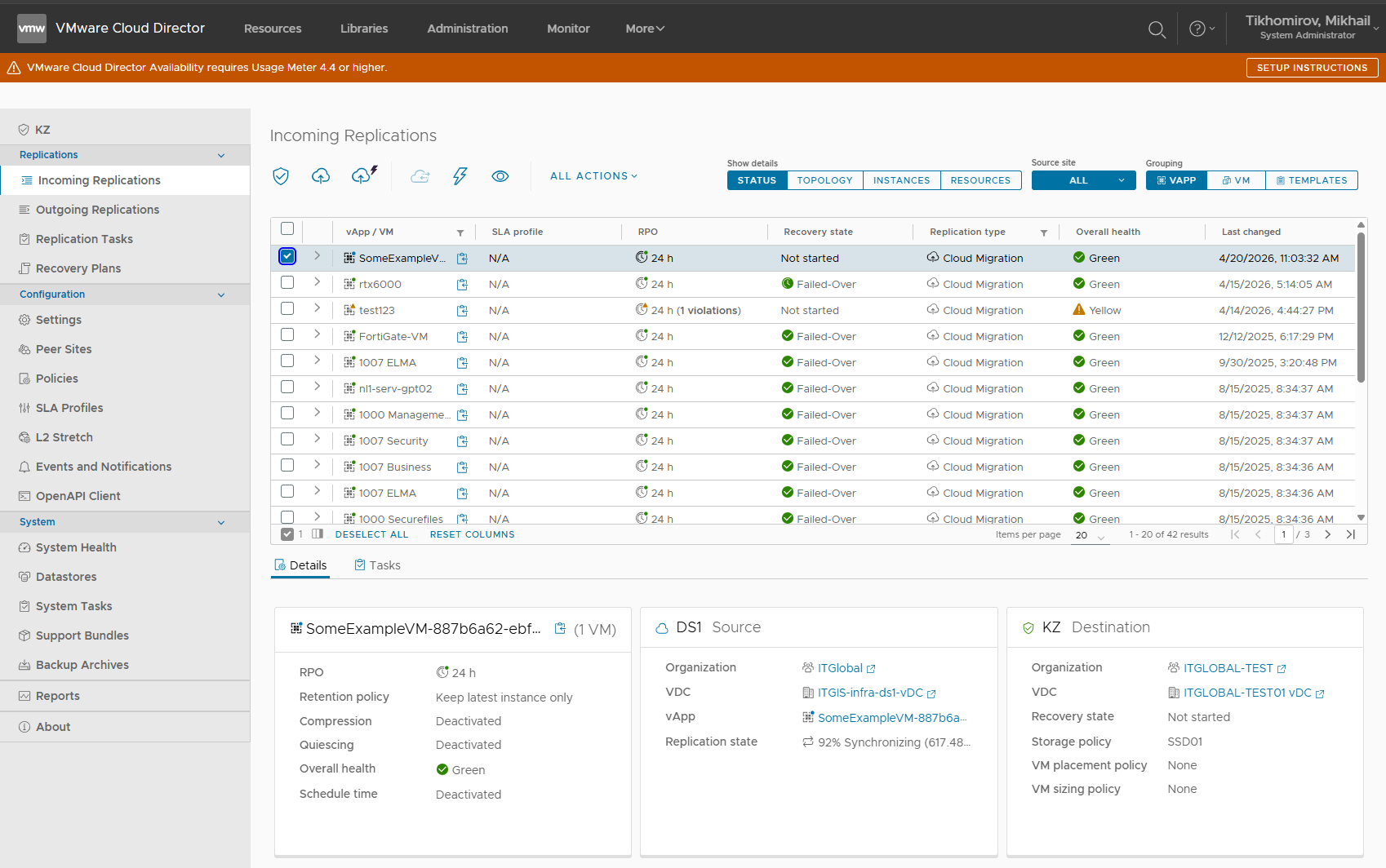Viewport: 1386px width, 868px height.
Task: Open search with the magnifier icon
Action: tap(1157, 29)
